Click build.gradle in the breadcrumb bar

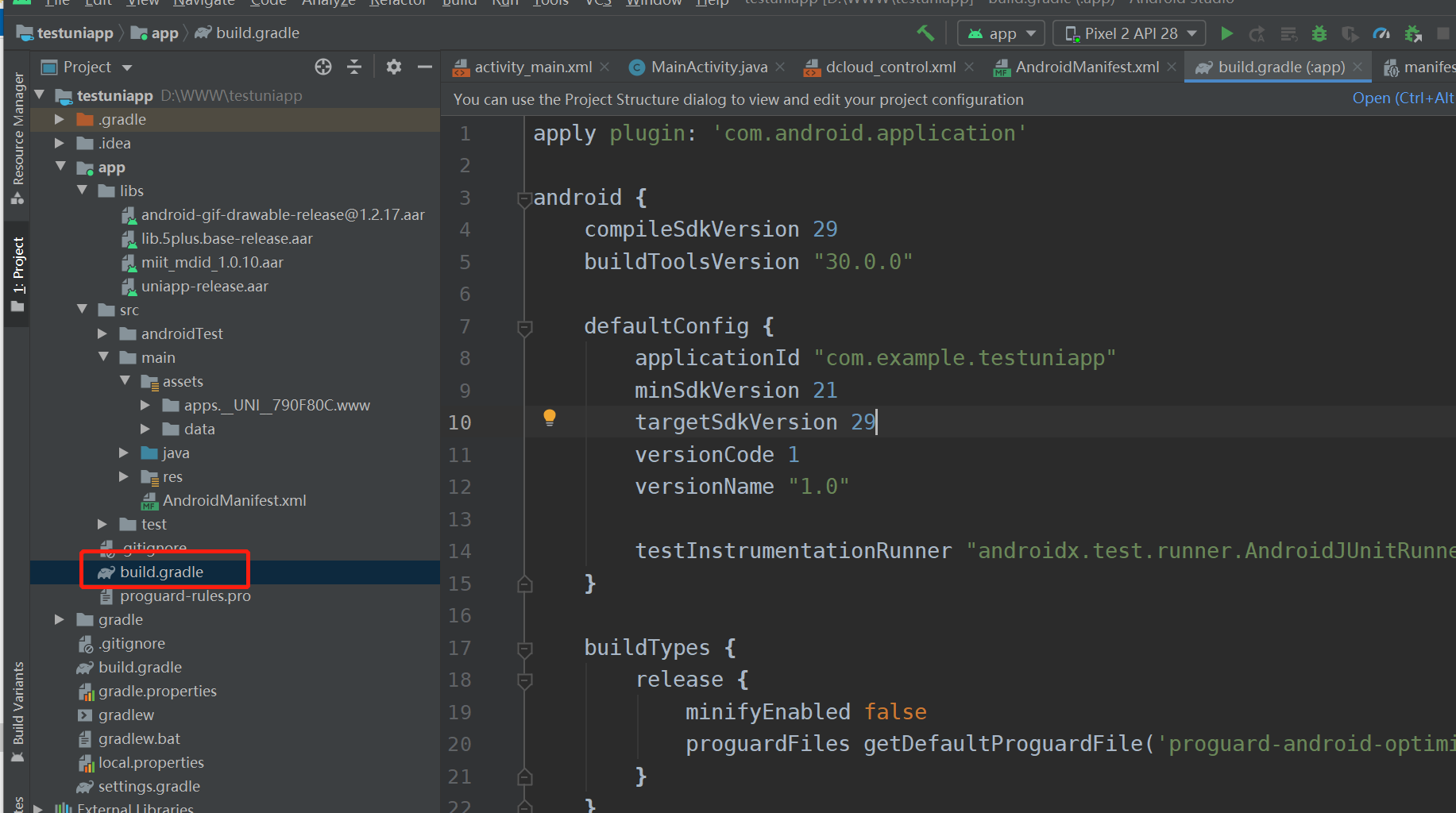(248, 33)
